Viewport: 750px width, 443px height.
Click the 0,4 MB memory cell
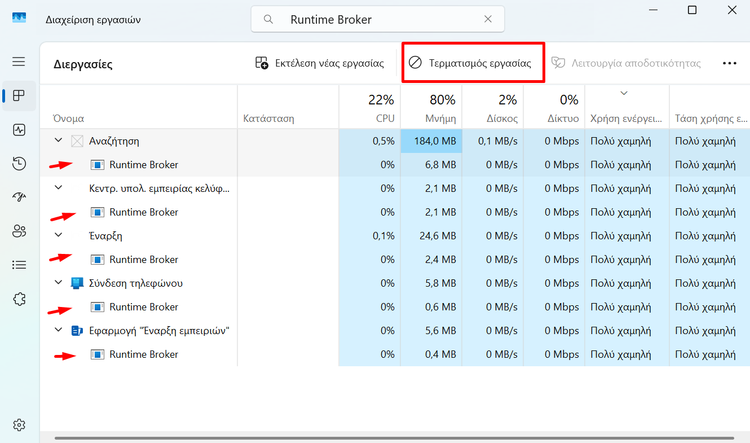pyautogui.click(x=431, y=354)
